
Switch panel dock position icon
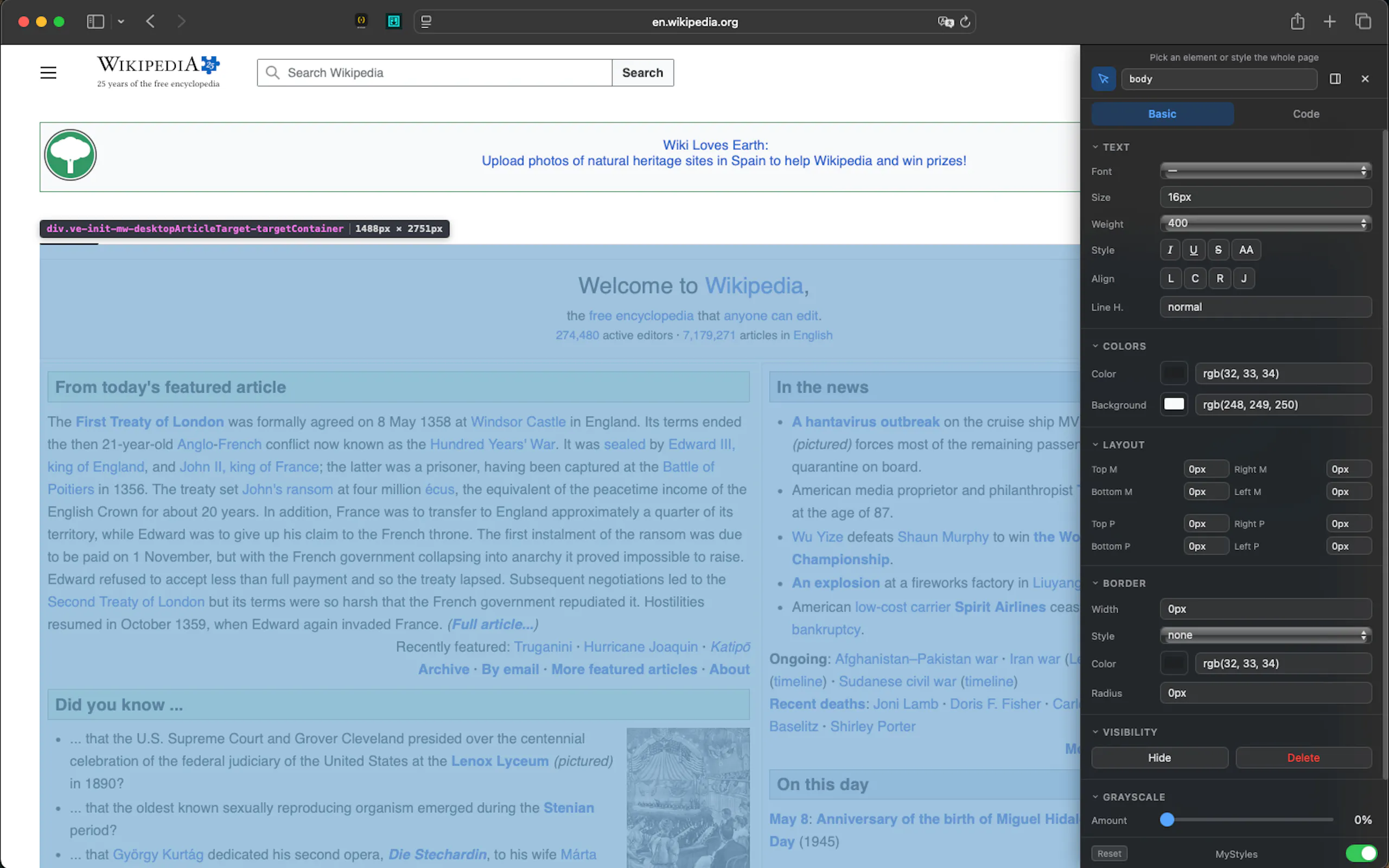point(1335,79)
